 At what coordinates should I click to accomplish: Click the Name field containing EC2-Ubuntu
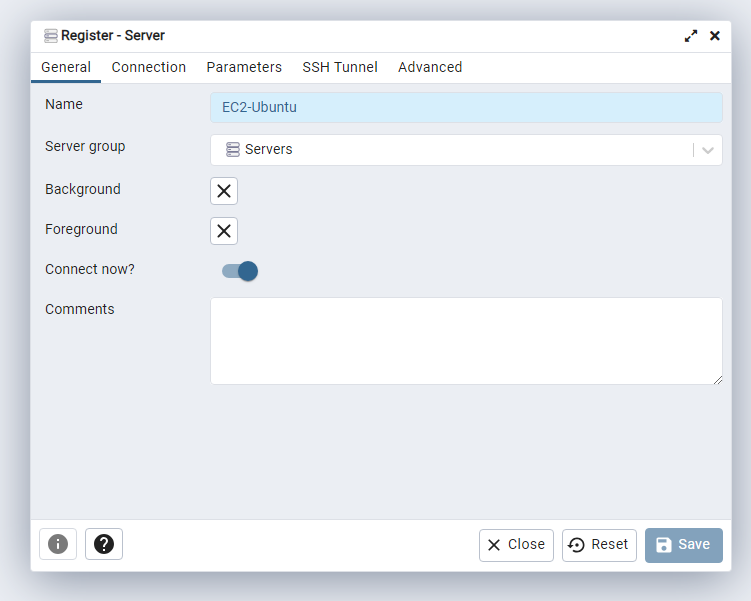click(466, 107)
